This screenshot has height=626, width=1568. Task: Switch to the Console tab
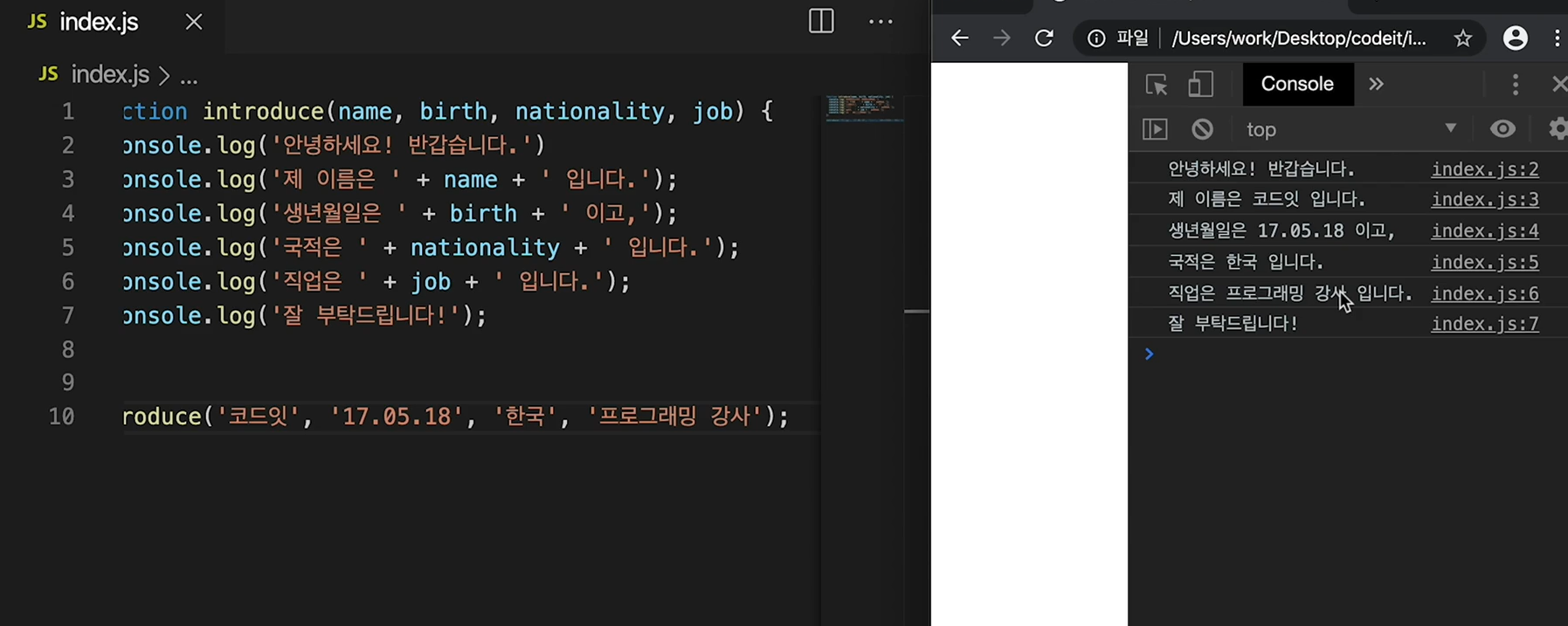[x=1297, y=84]
